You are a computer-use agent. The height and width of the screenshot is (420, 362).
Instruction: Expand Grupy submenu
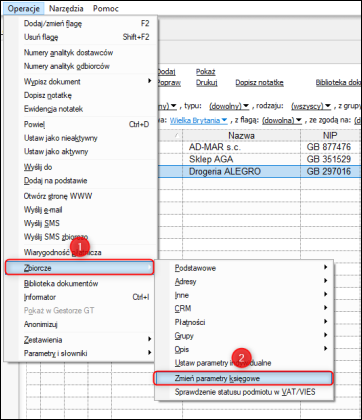pos(245,336)
